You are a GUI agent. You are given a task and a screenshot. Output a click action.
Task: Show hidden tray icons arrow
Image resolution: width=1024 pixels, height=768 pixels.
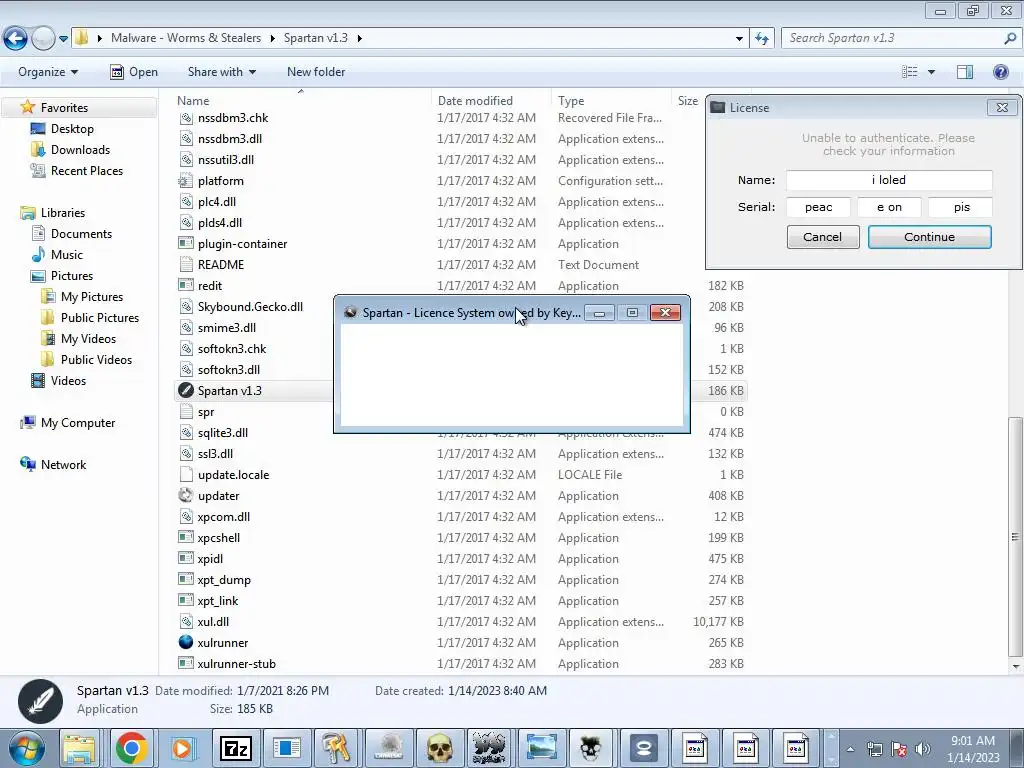[850, 749]
